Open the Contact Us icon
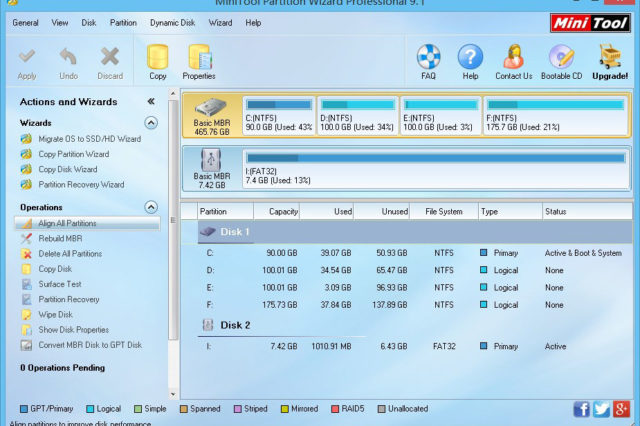Viewport: 640px width, 426px height. click(513, 58)
